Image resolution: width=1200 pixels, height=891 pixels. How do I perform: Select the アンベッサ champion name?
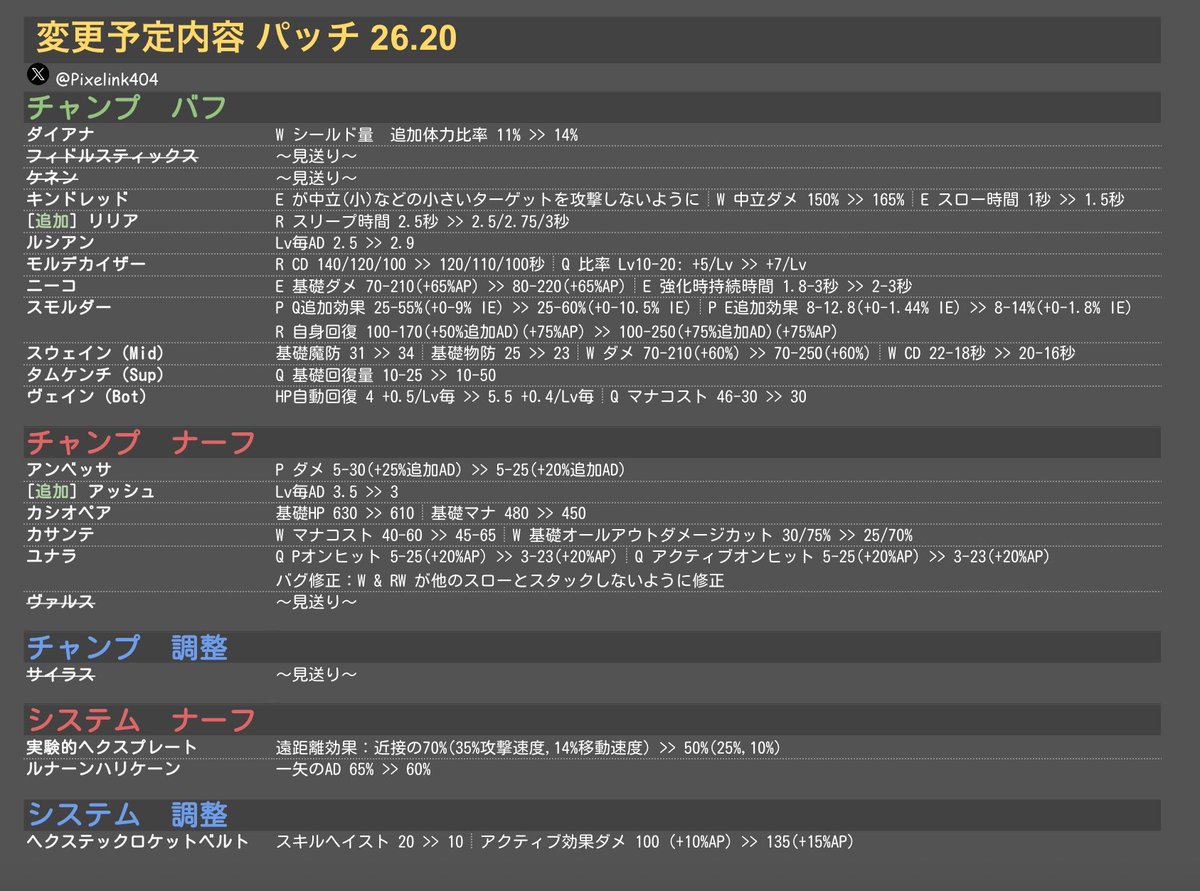(x=69, y=470)
